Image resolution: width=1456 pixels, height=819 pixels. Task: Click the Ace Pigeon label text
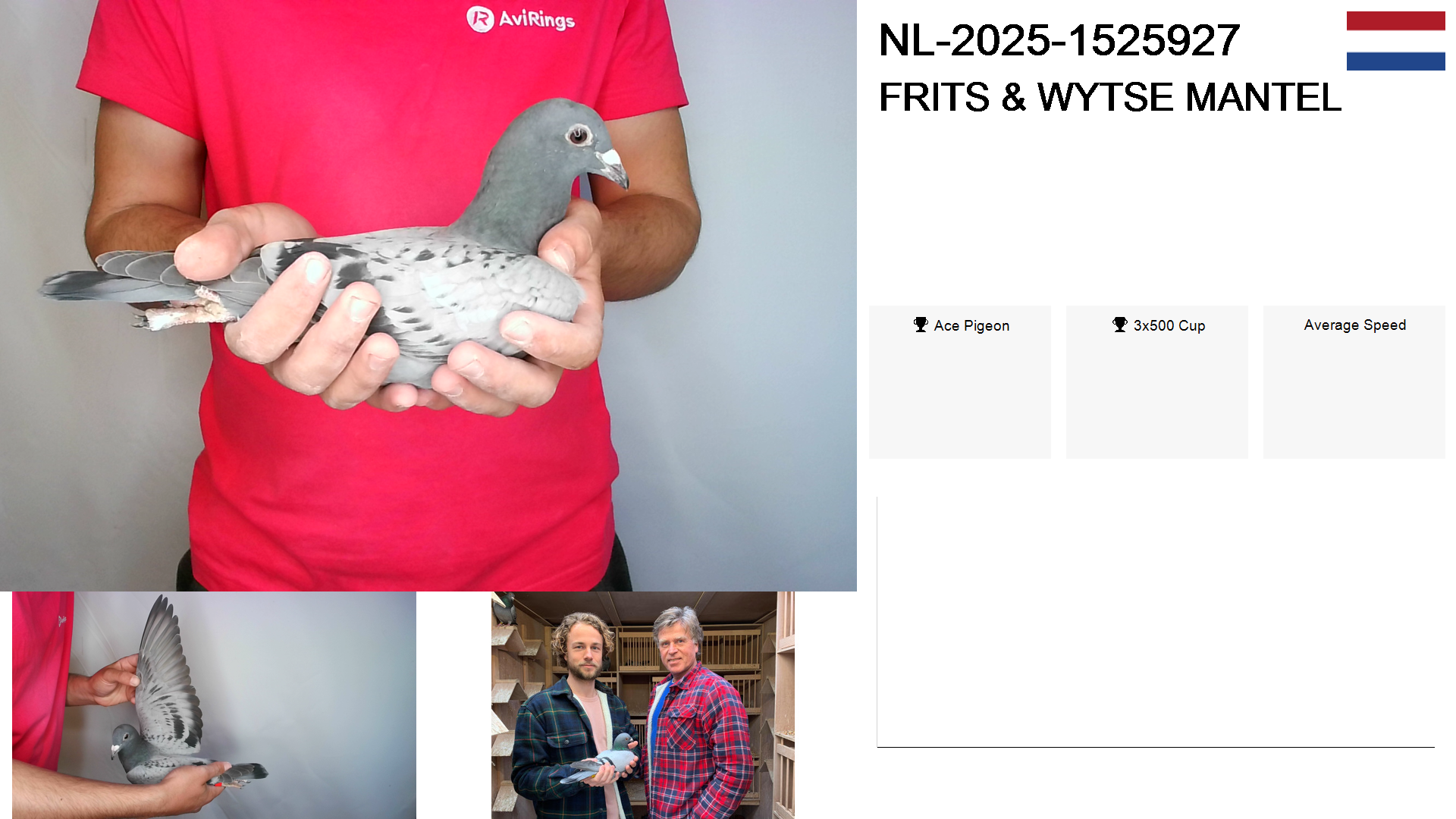[971, 325]
